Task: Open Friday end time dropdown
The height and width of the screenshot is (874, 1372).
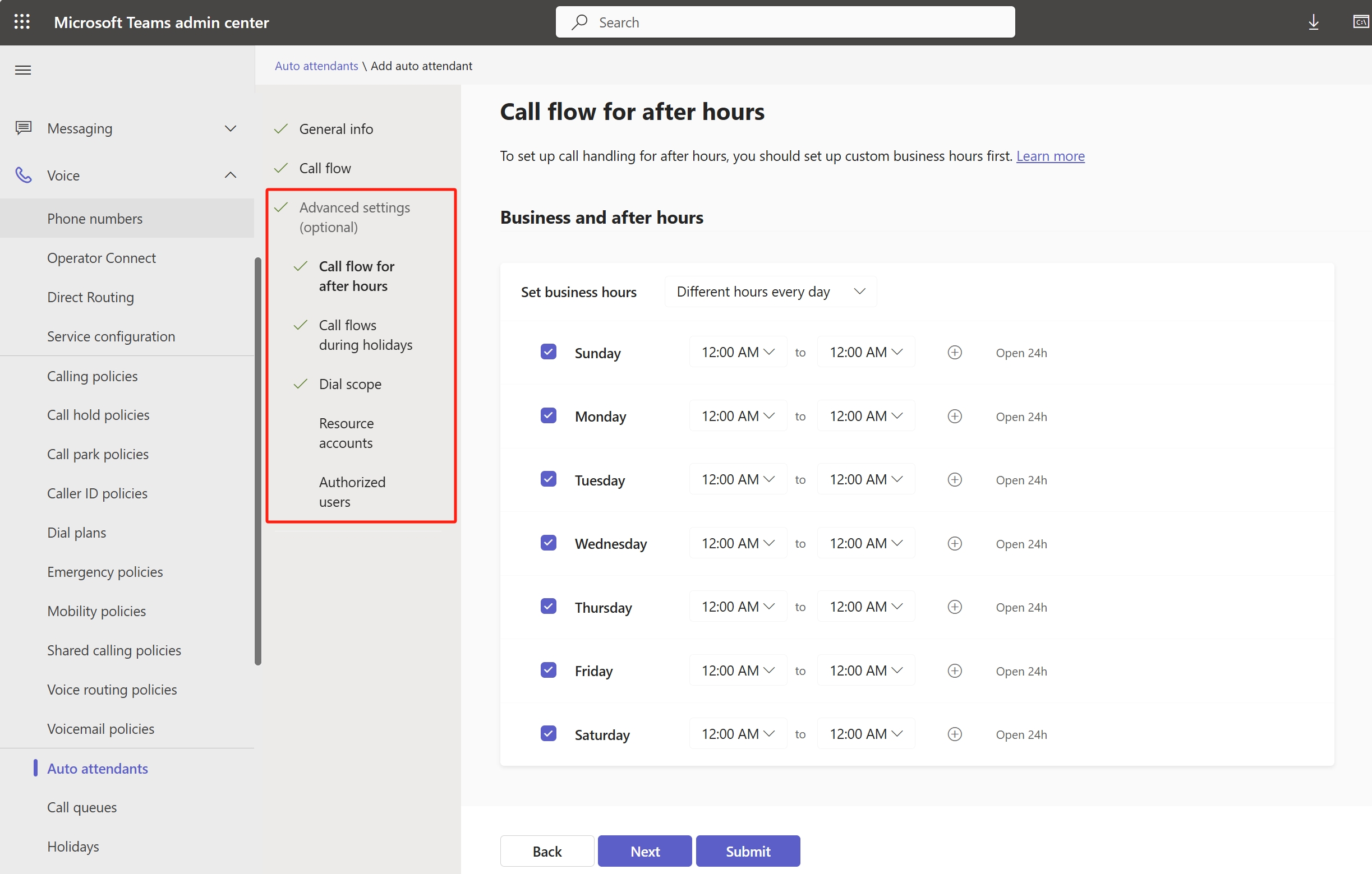Action: click(866, 670)
